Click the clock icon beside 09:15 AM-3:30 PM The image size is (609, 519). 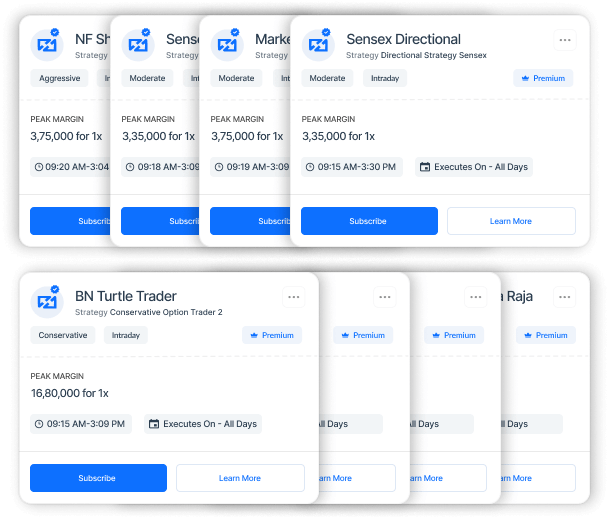tap(310, 167)
